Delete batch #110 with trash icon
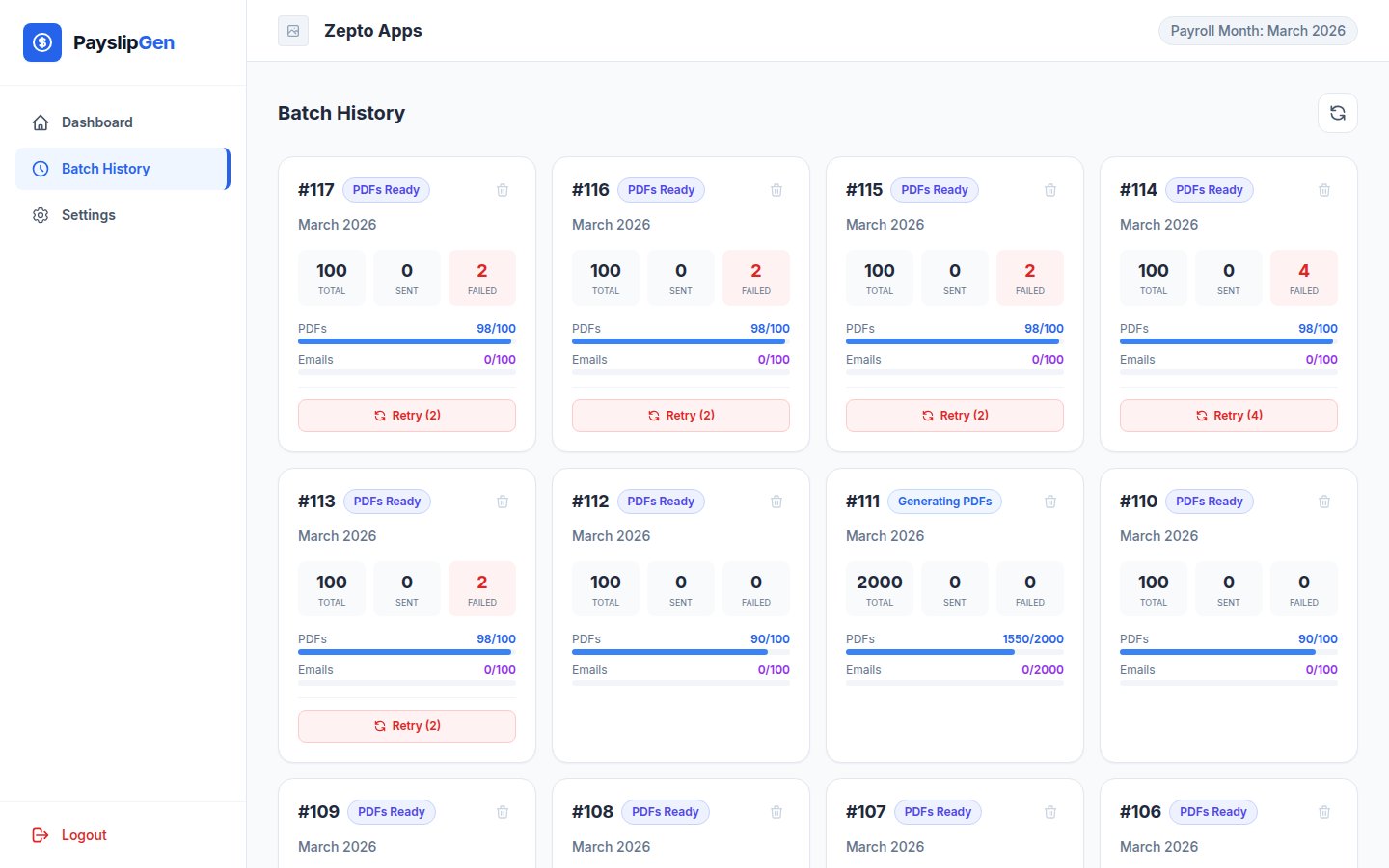 click(1324, 502)
